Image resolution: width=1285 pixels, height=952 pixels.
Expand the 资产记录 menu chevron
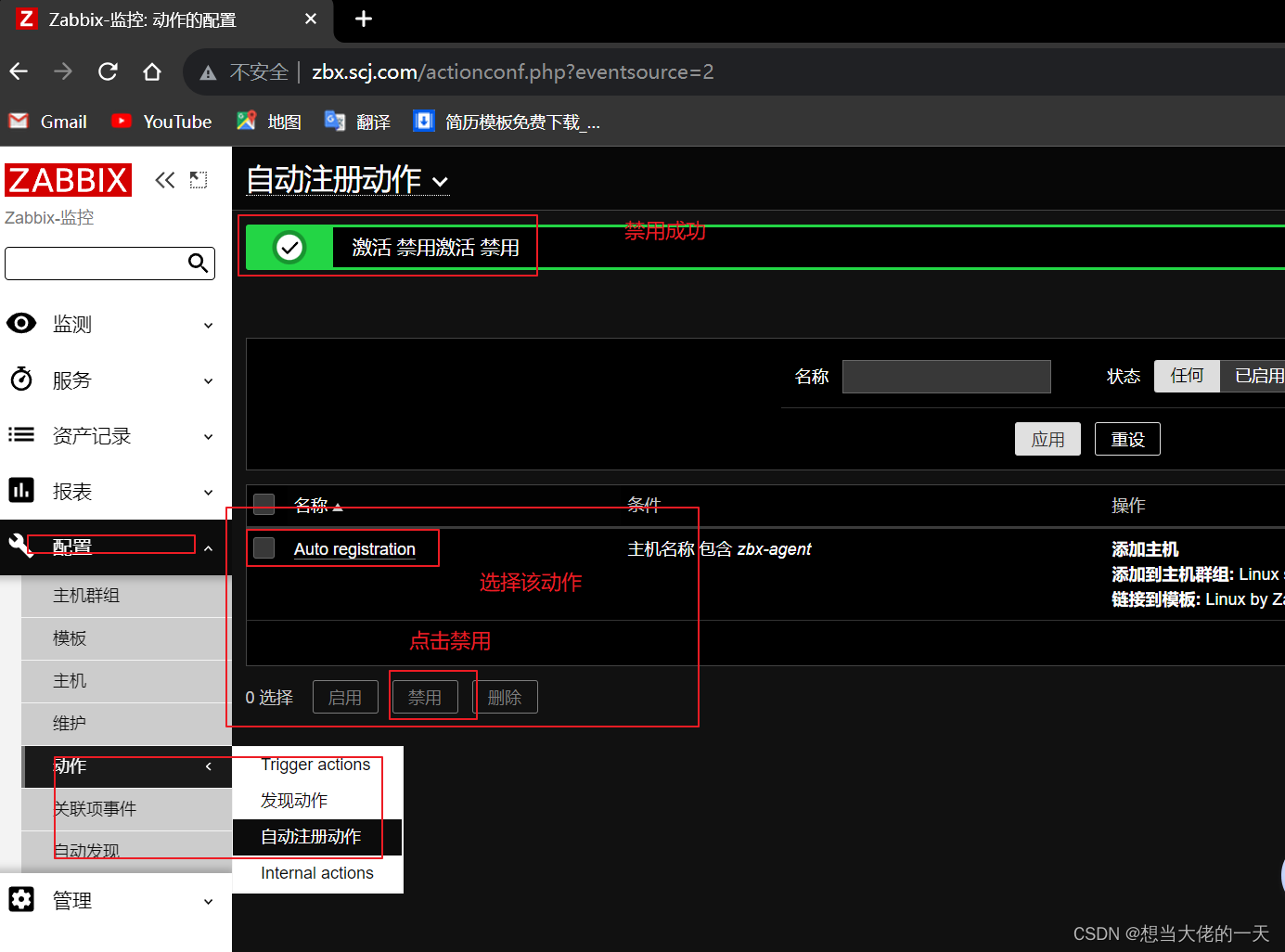[209, 437]
